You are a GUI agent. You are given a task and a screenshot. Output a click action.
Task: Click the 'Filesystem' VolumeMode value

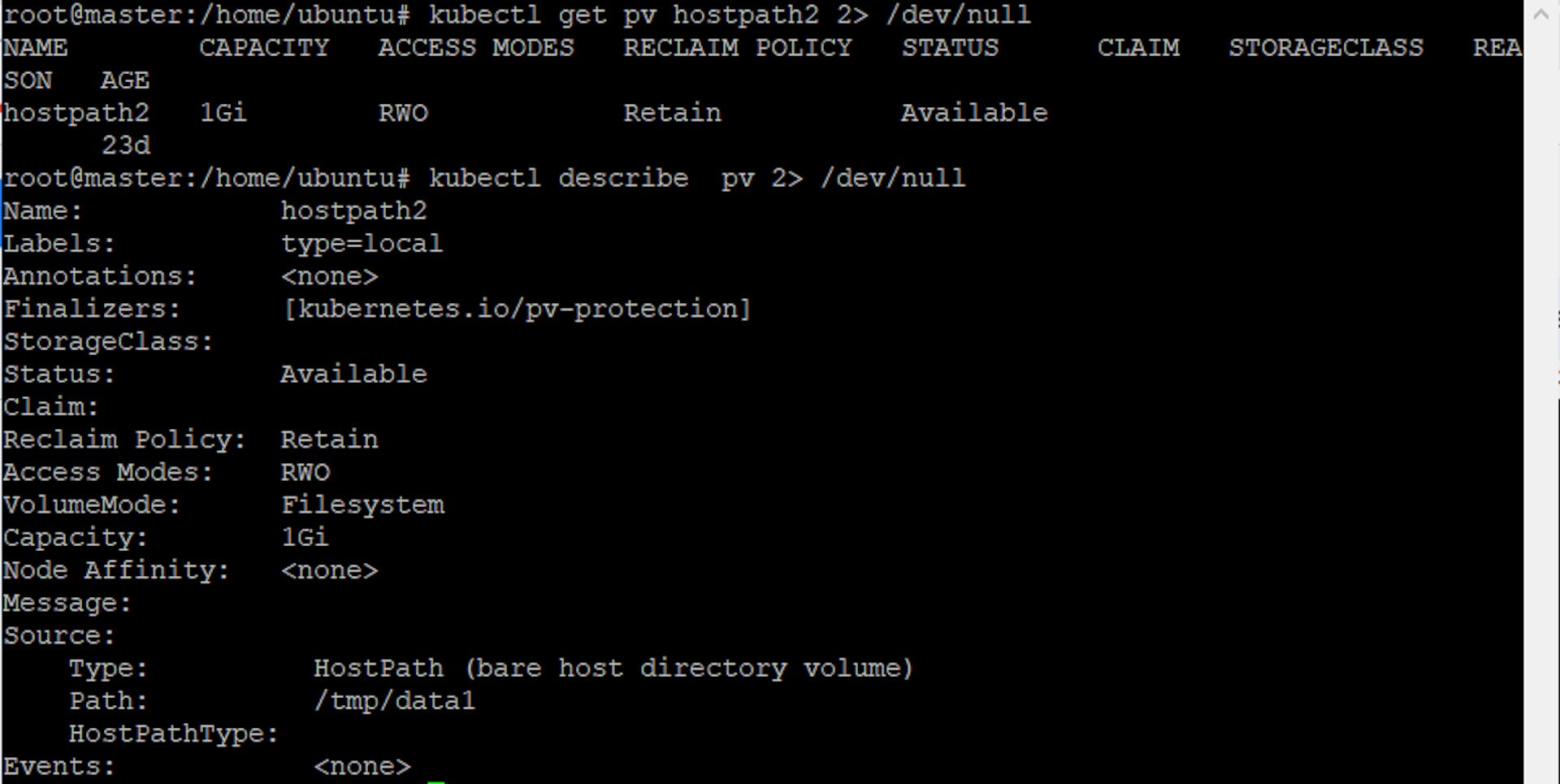point(362,505)
